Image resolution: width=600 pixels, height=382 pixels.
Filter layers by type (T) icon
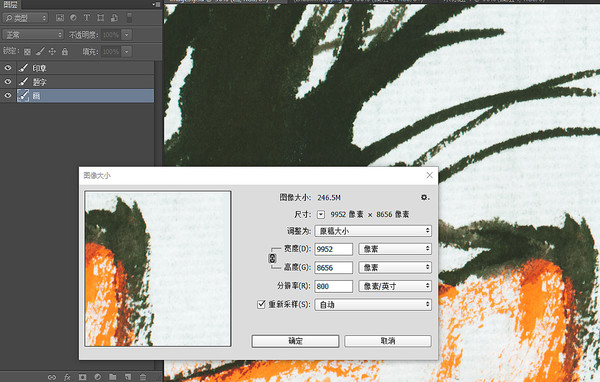pyautogui.click(x=87, y=18)
